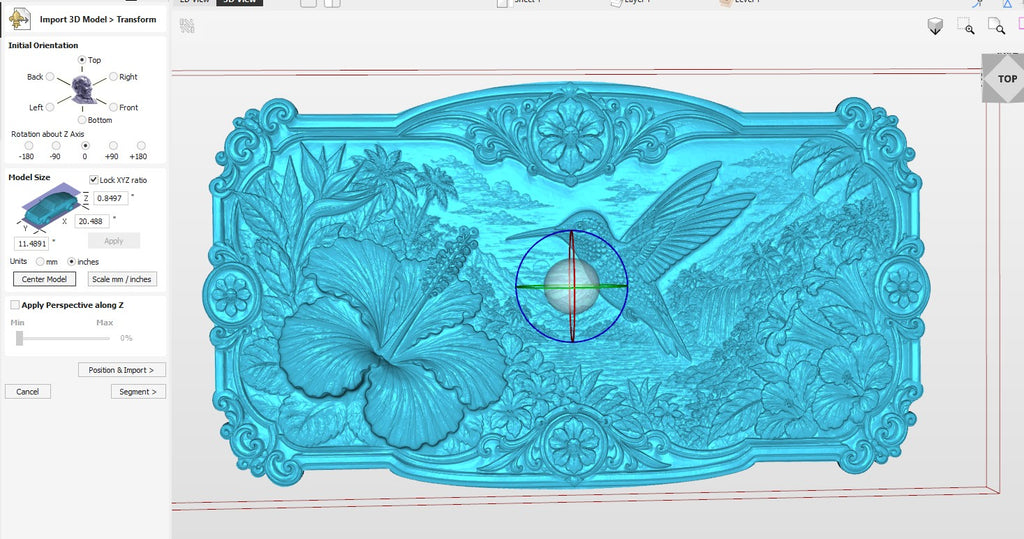Click the grayed-out Apply button
Image resolution: width=1024 pixels, height=539 pixels.
[x=114, y=241]
